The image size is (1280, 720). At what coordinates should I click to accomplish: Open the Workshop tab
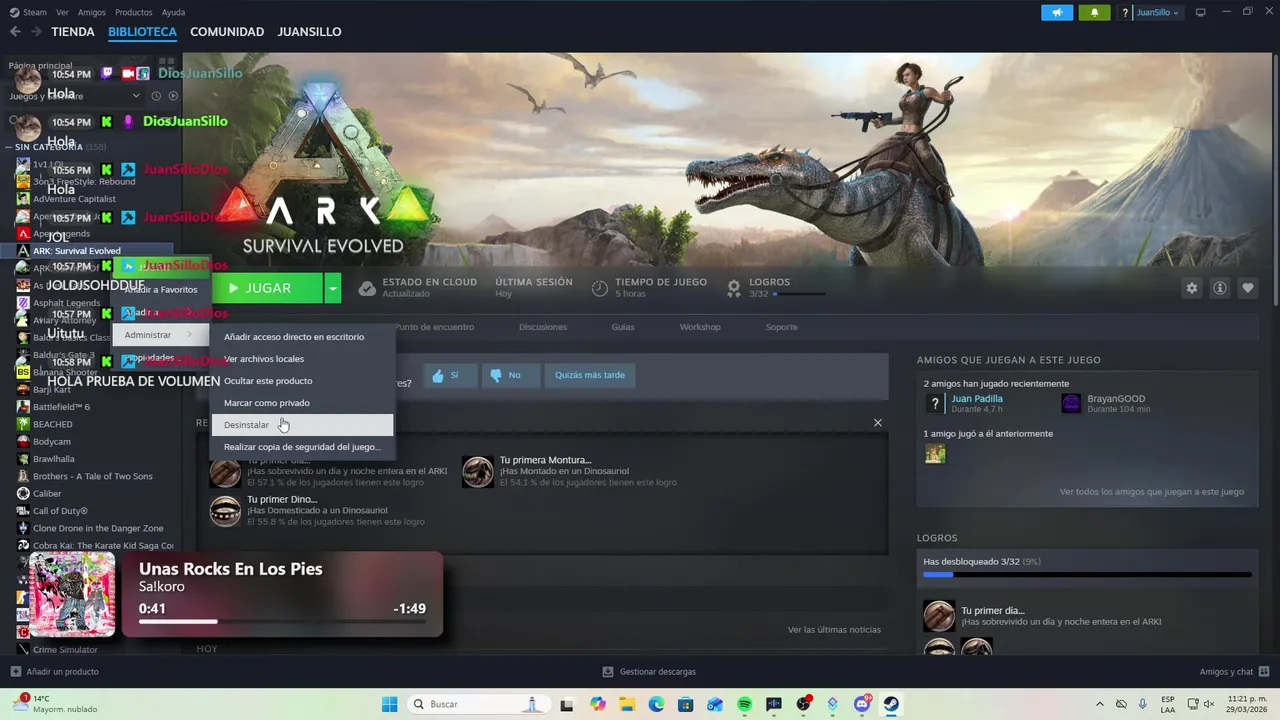coord(700,327)
